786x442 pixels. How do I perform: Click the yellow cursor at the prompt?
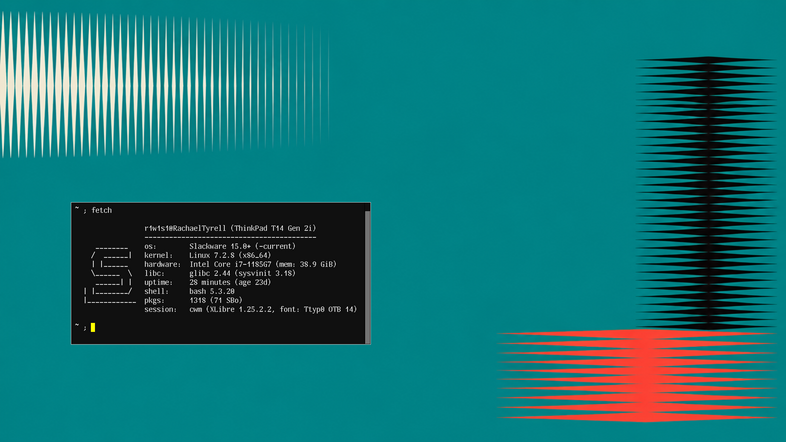[93, 327]
